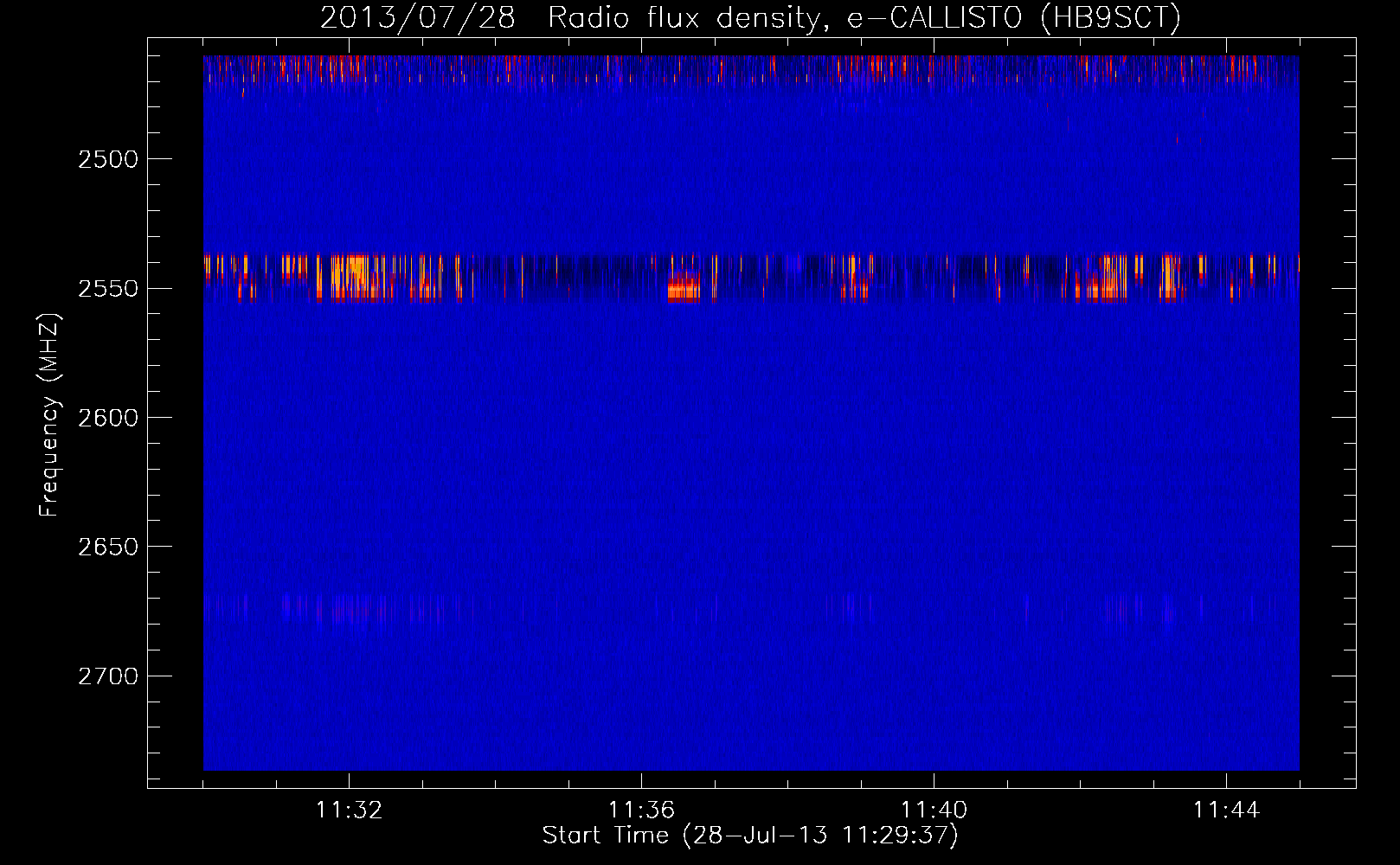Click the 11:36 time tick label
Viewport: 1400px width, 865px height.
[641, 811]
